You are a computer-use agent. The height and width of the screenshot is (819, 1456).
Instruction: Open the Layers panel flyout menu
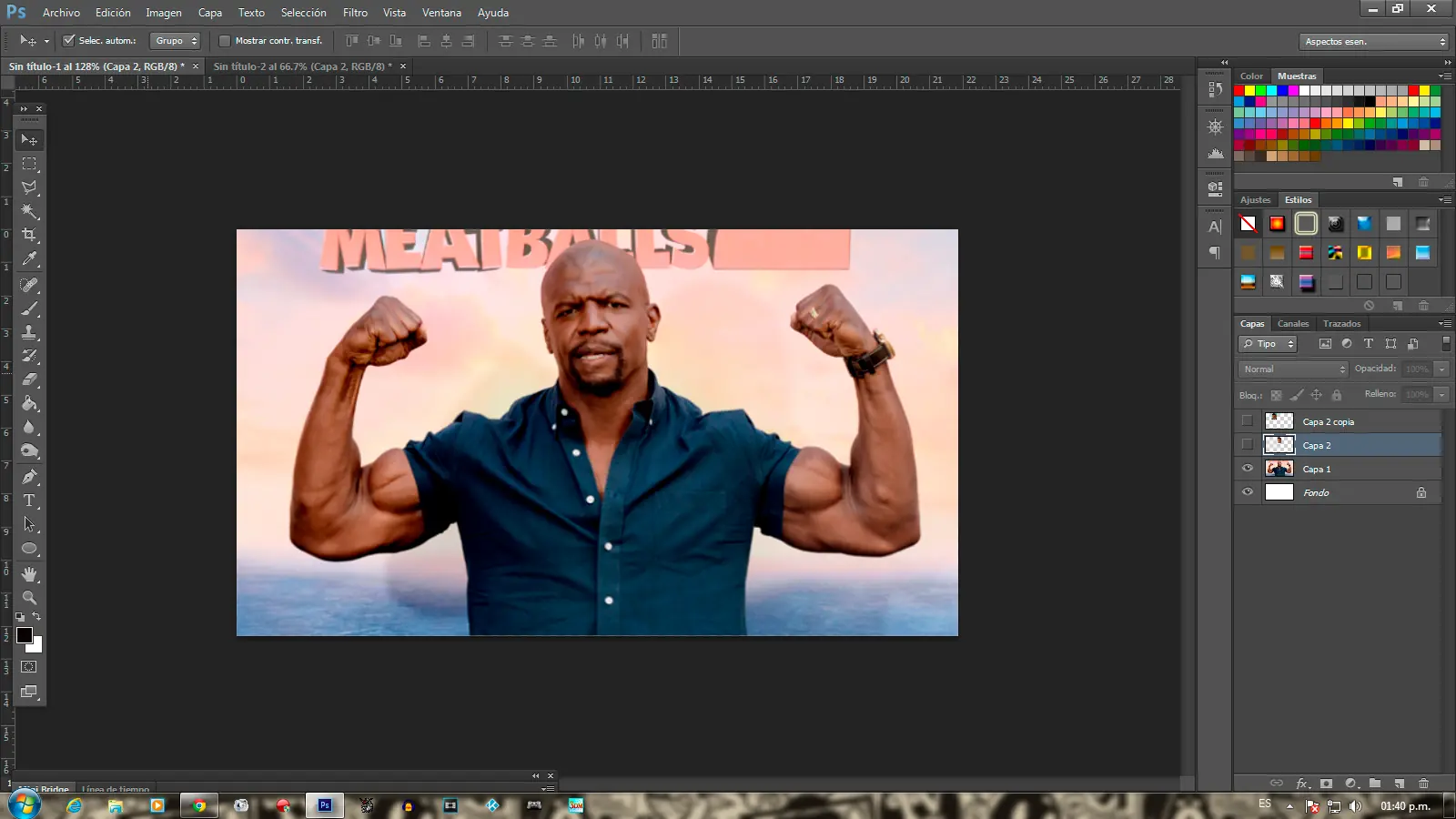(1444, 324)
